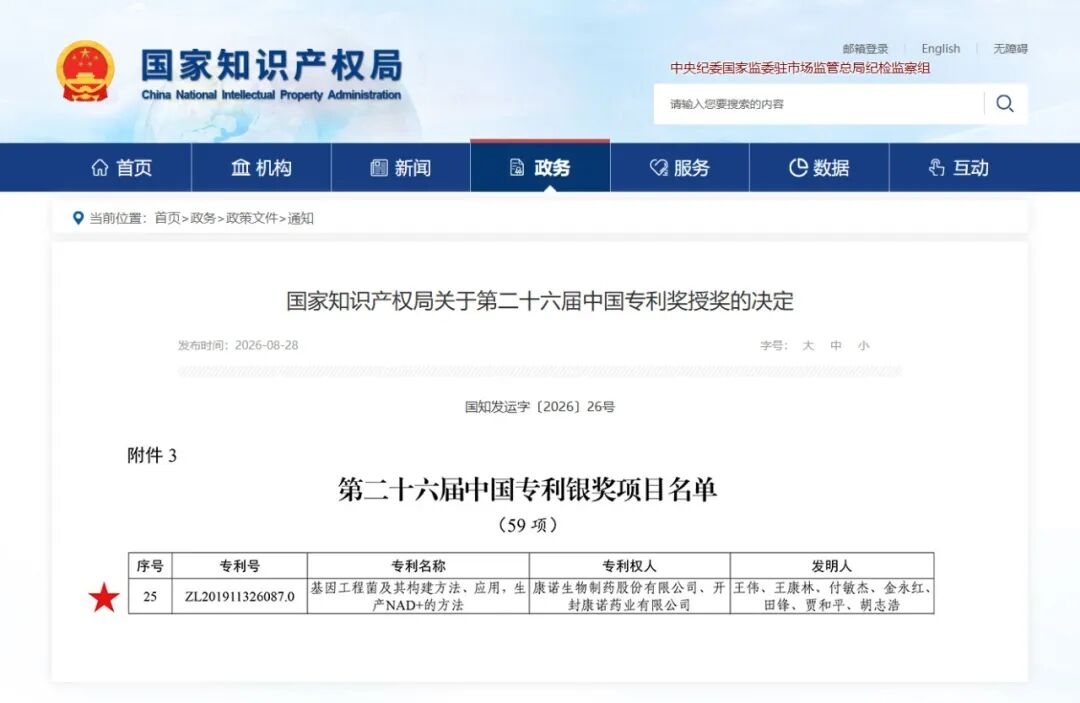1080x703 pixels.
Task: Click the 邮箱登录 link
Action: 865,49
